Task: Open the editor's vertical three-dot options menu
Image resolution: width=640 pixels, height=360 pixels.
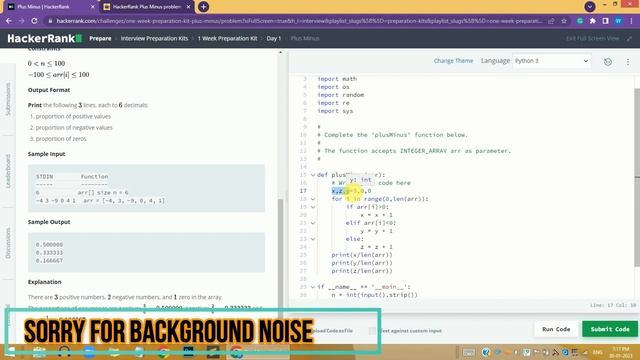Action: pyautogui.click(x=628, y=62)
